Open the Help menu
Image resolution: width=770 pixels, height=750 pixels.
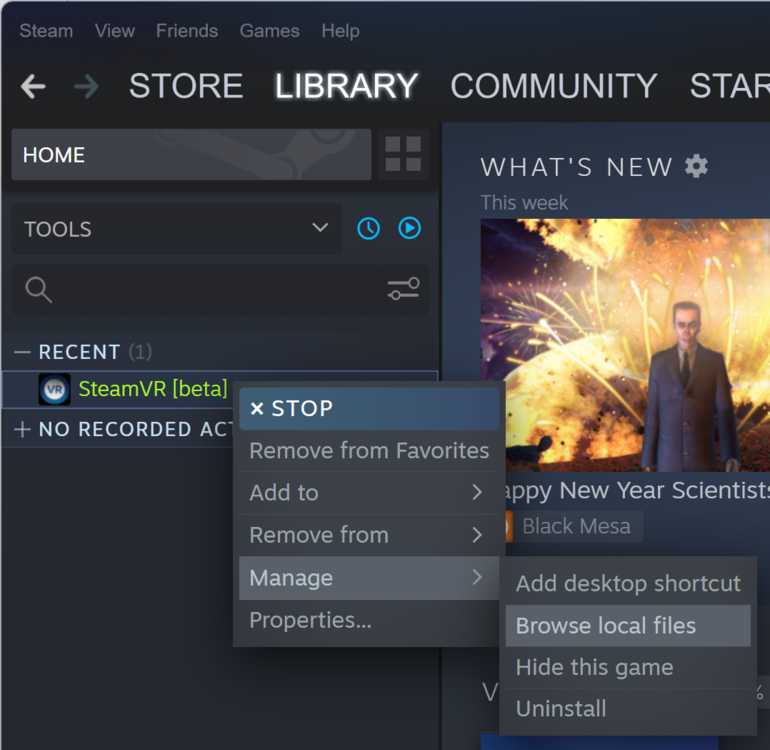[340, 31]
